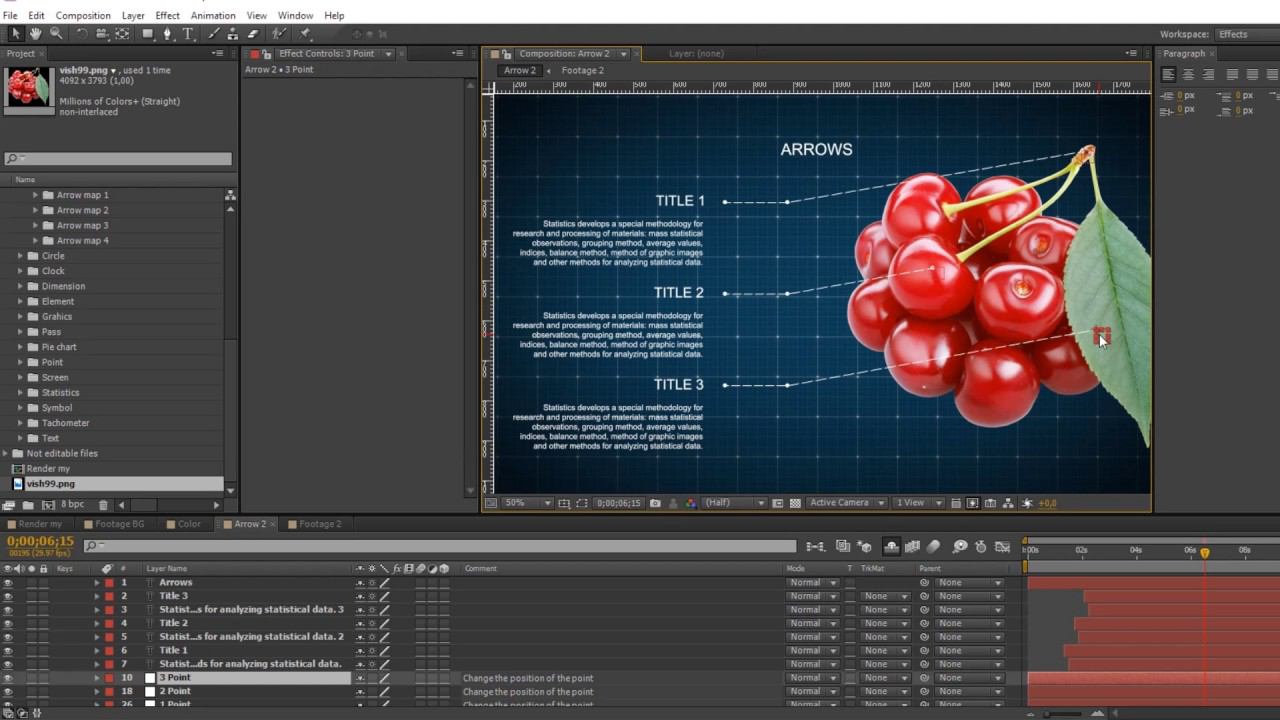Select the Pen tool
The width and height of the screenshot is (1280, 720).
[x=167, y=34]
